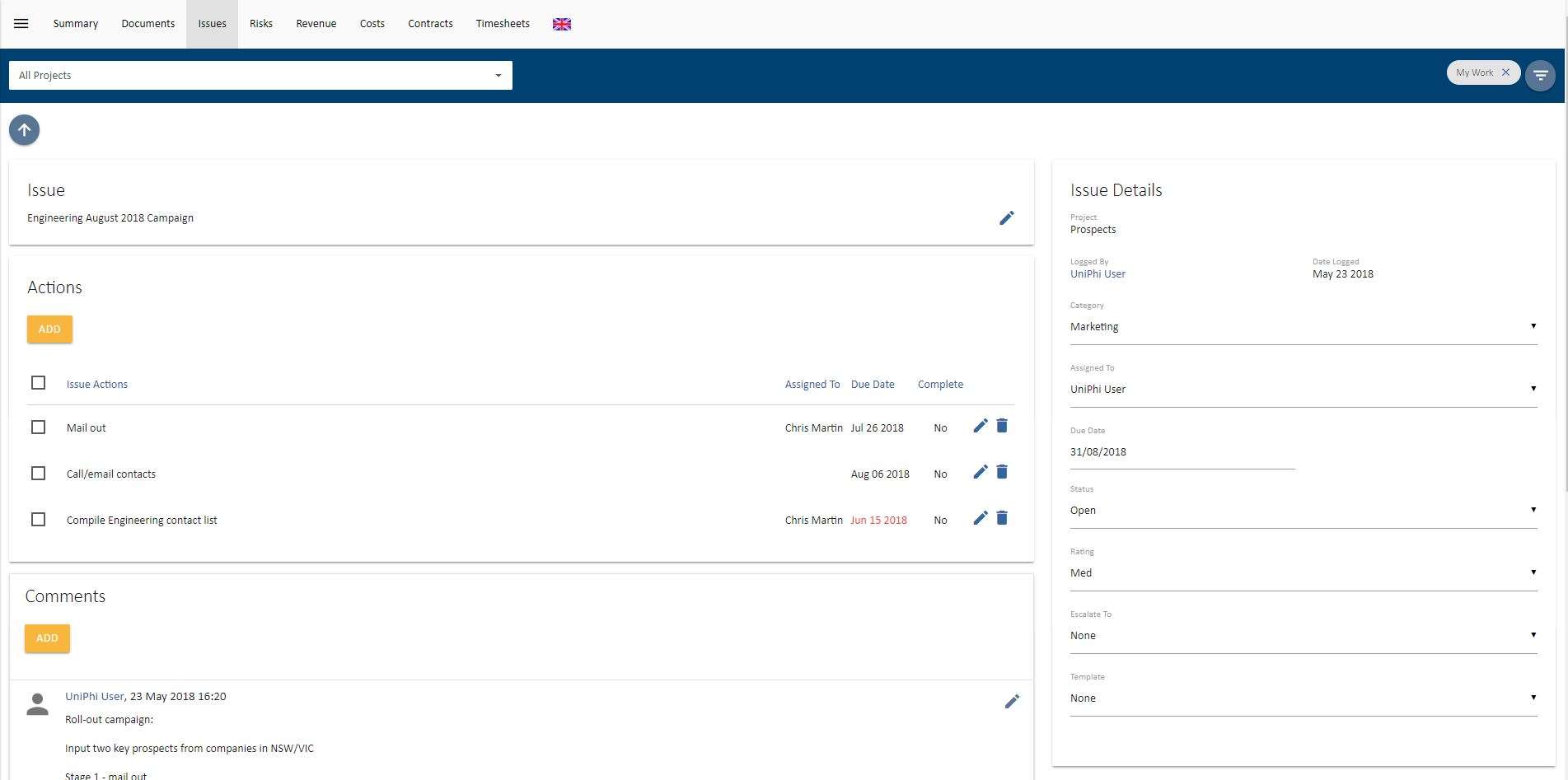Switch to the Risks tab
The image size is (1568, 780).
261,24
